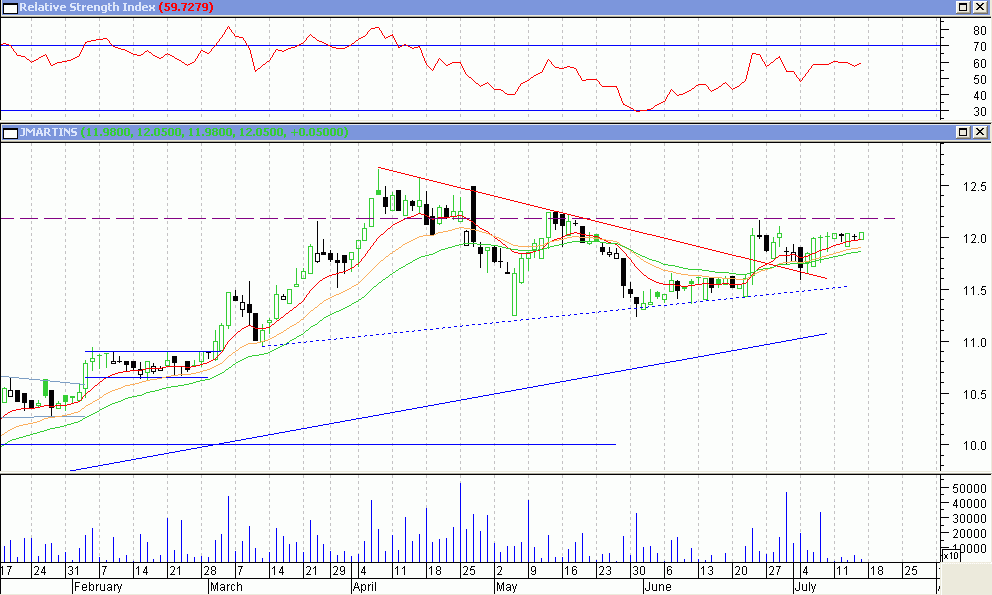Click the June month label on date axis
Image resolution: width=992 pixels, height=595 pixels.
pos(658,587)
